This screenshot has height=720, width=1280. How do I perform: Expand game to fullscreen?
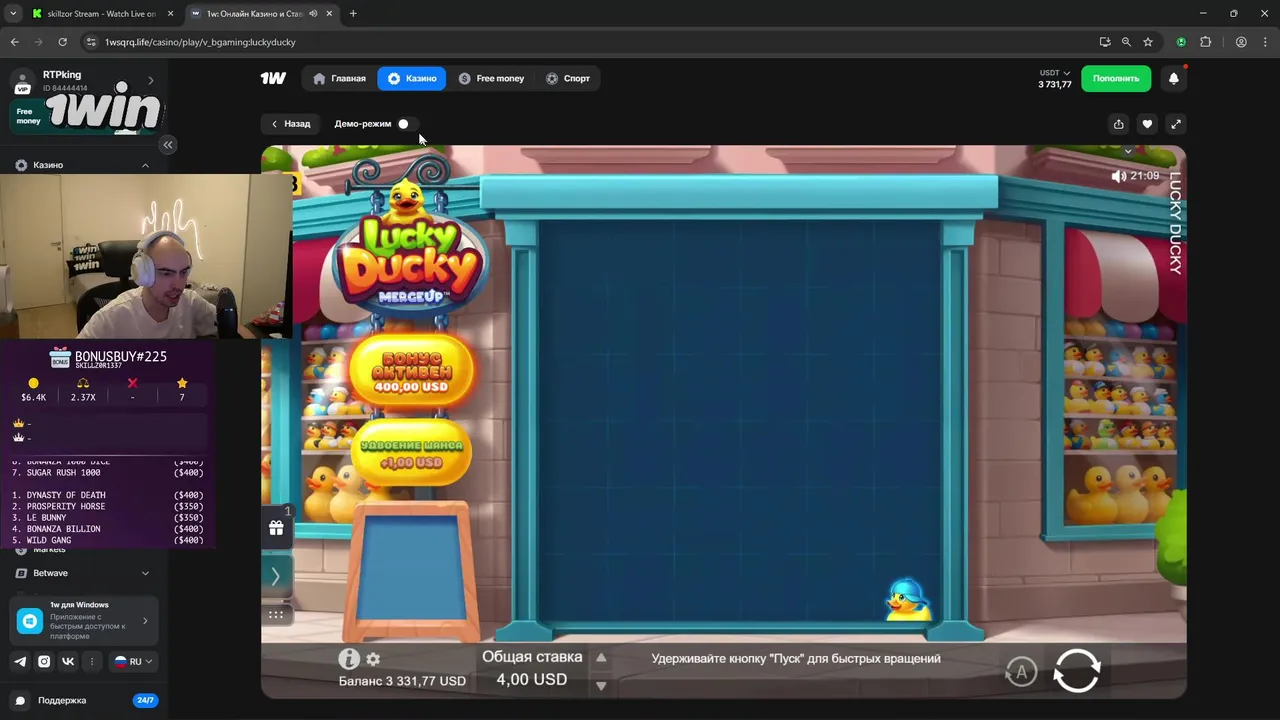[x=1176, y=124]
